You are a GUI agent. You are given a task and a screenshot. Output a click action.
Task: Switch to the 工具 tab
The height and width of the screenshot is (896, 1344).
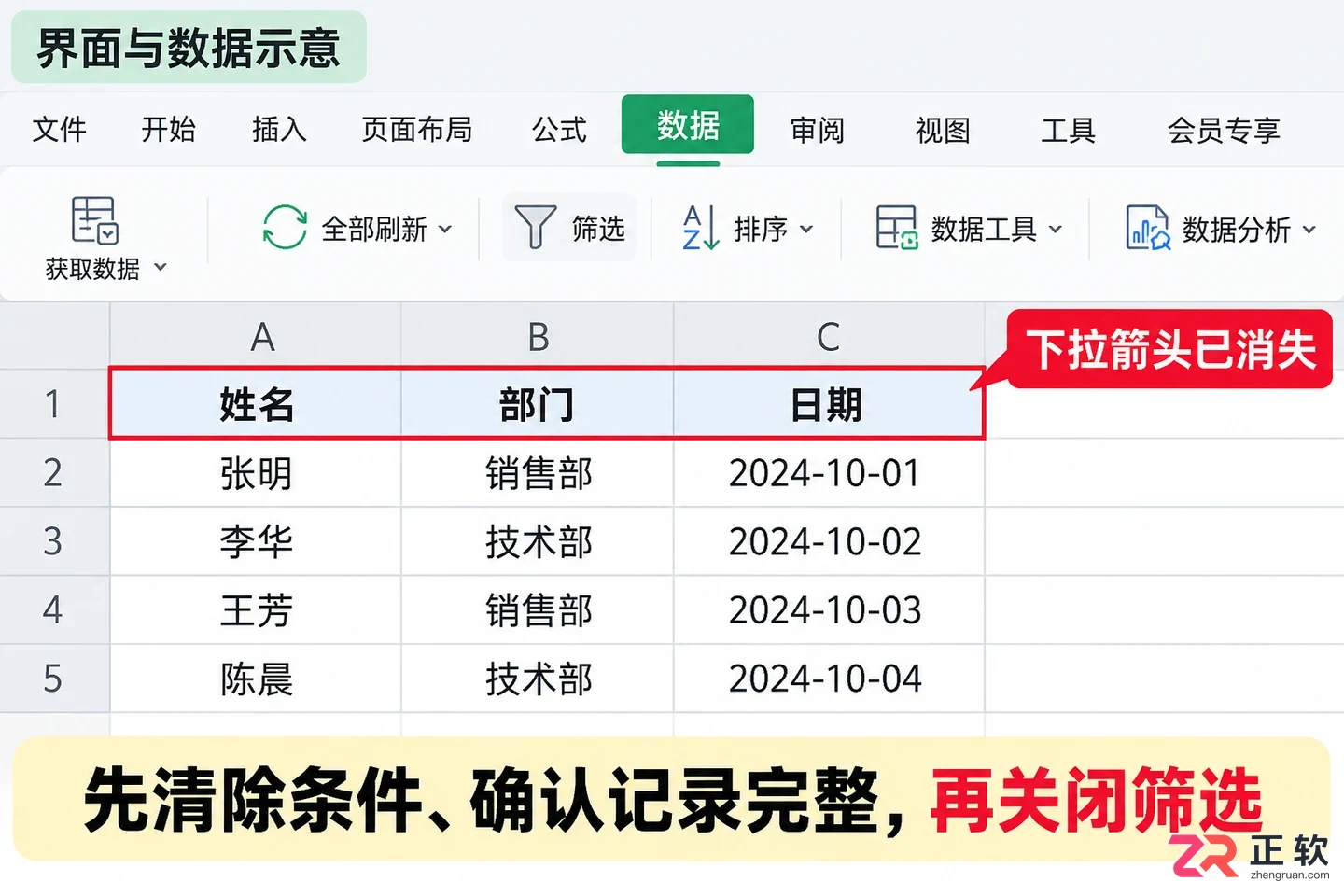(x=1069, y=129)
